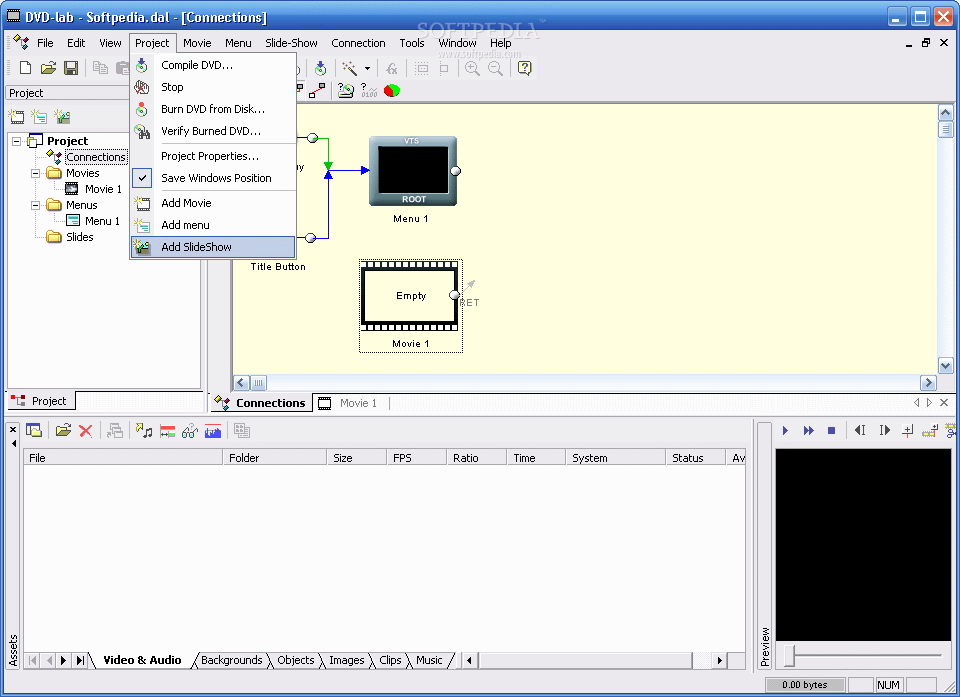Switch to the Backgrounds assets tab
The height and width of the screenshot is (697, 960).
[x=231, y=660]
